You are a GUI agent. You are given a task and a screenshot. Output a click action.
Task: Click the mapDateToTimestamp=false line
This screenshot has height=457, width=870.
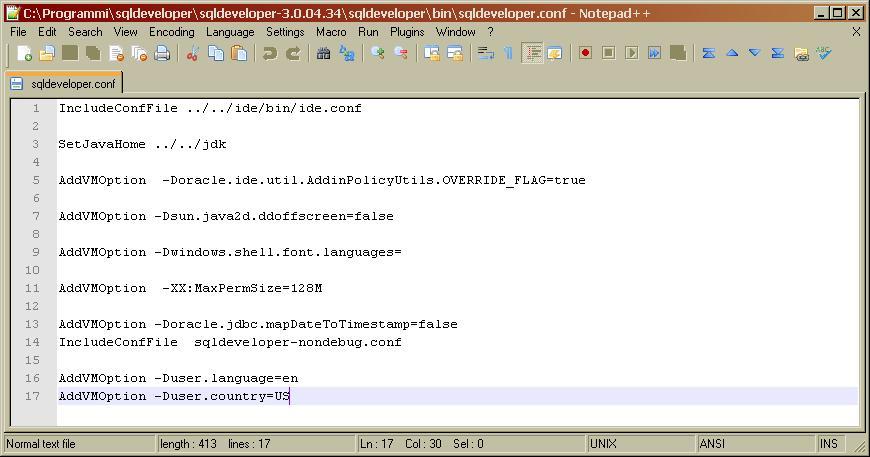[258, 324]
